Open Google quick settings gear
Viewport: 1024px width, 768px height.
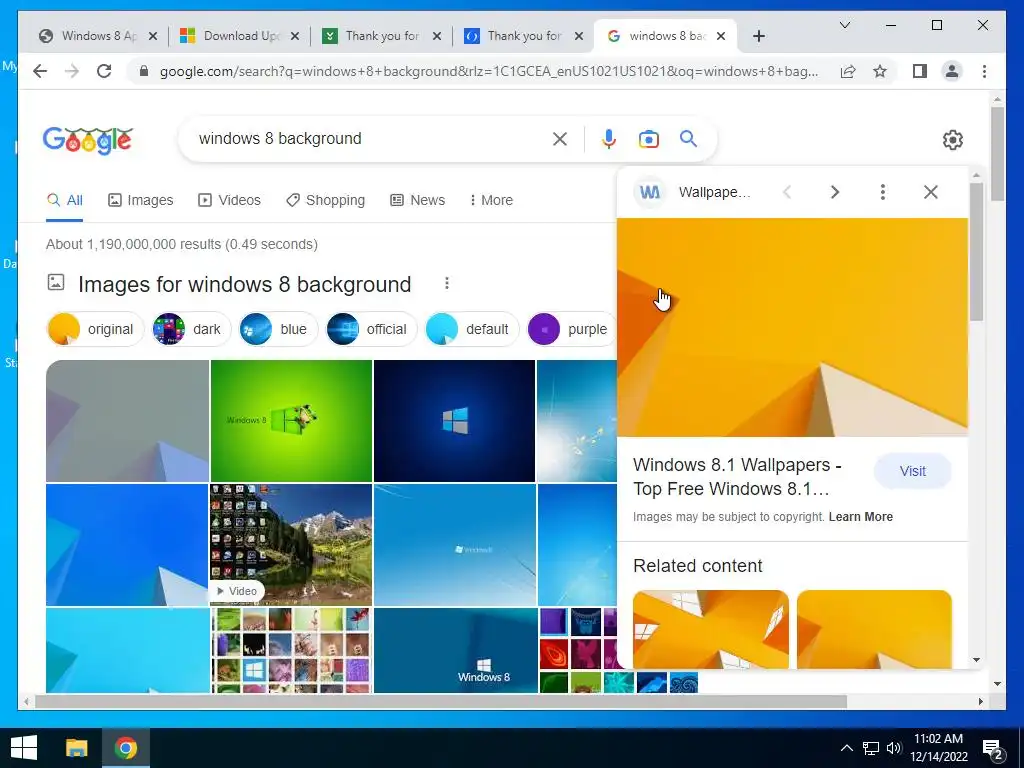953,140
